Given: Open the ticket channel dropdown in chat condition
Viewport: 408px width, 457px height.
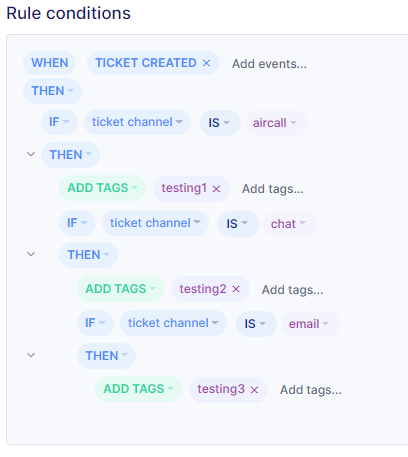Looking at the screenshot, I should click(x=155, y=223).
